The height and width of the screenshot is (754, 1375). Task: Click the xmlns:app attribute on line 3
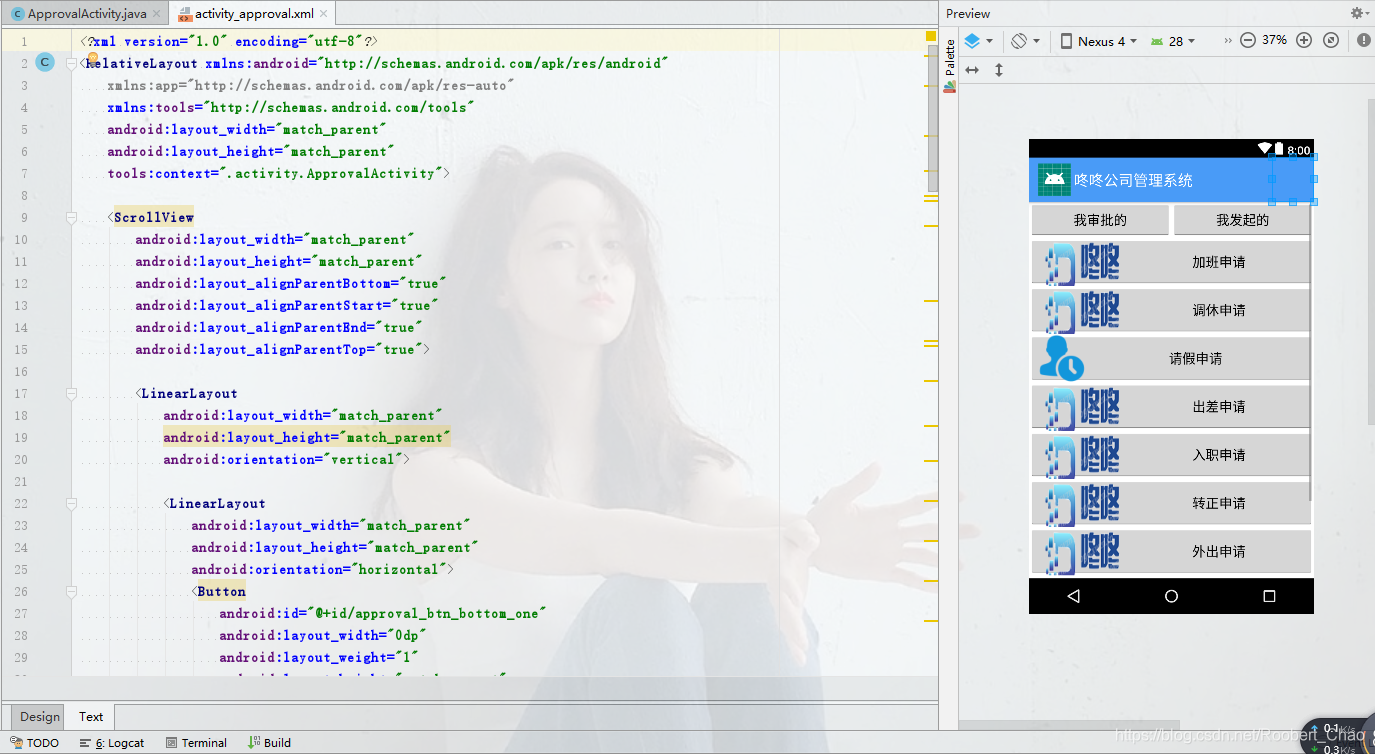pyautogui.click(x=311, y=85)
